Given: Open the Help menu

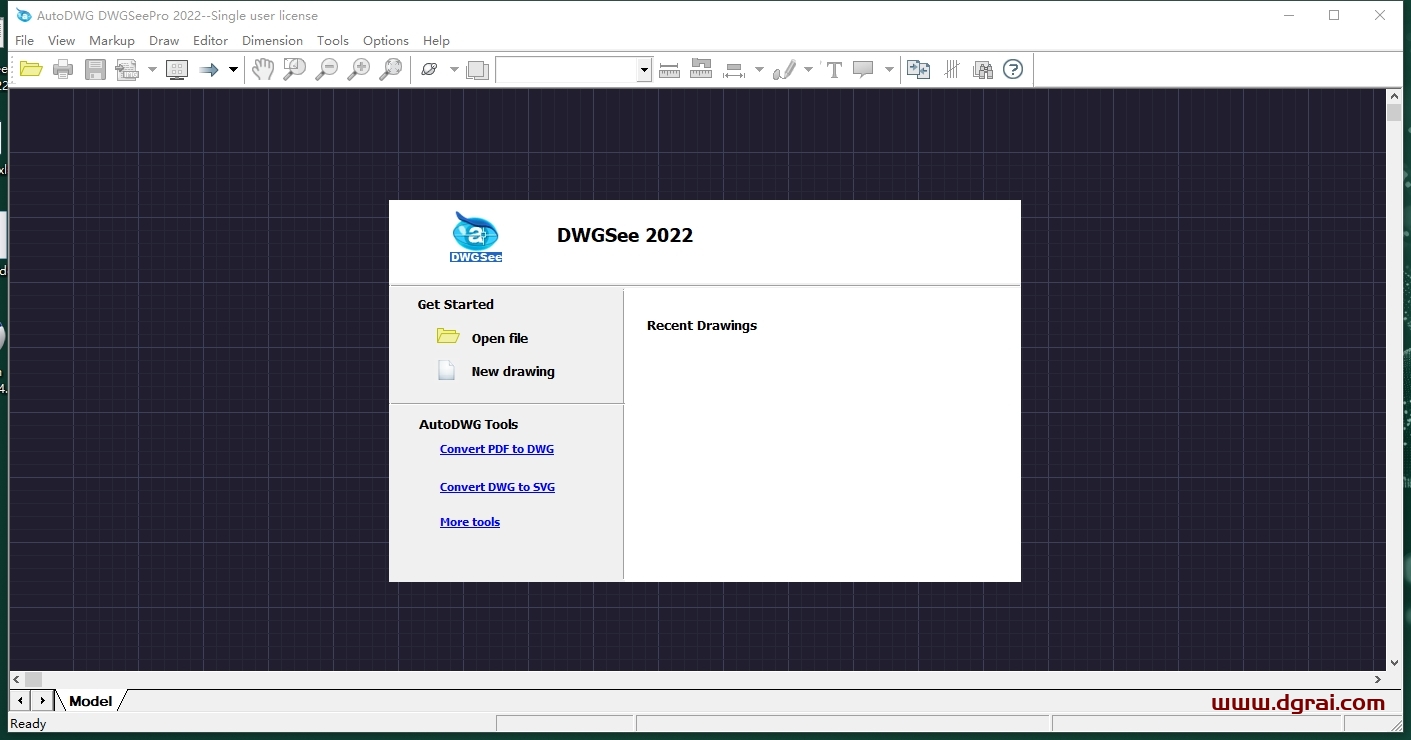Looking at the screenshot, I should point(436,40).
